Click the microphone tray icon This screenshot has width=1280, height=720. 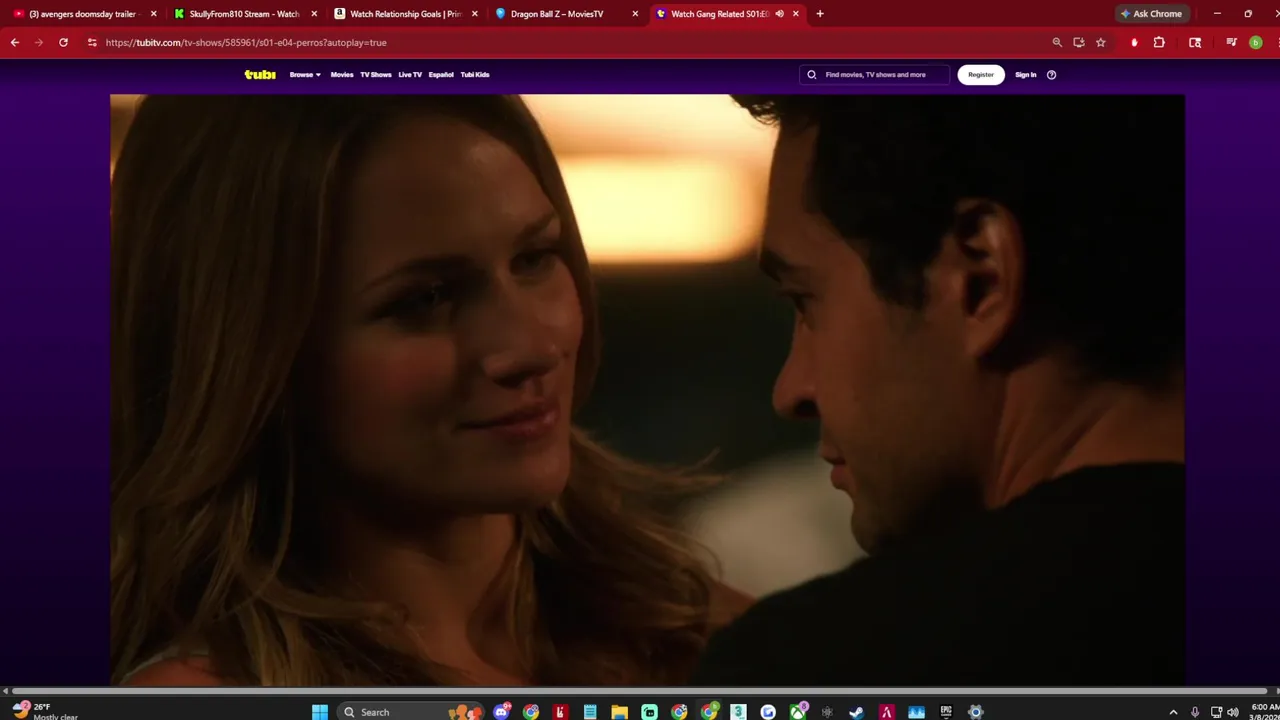(1195, 712)
